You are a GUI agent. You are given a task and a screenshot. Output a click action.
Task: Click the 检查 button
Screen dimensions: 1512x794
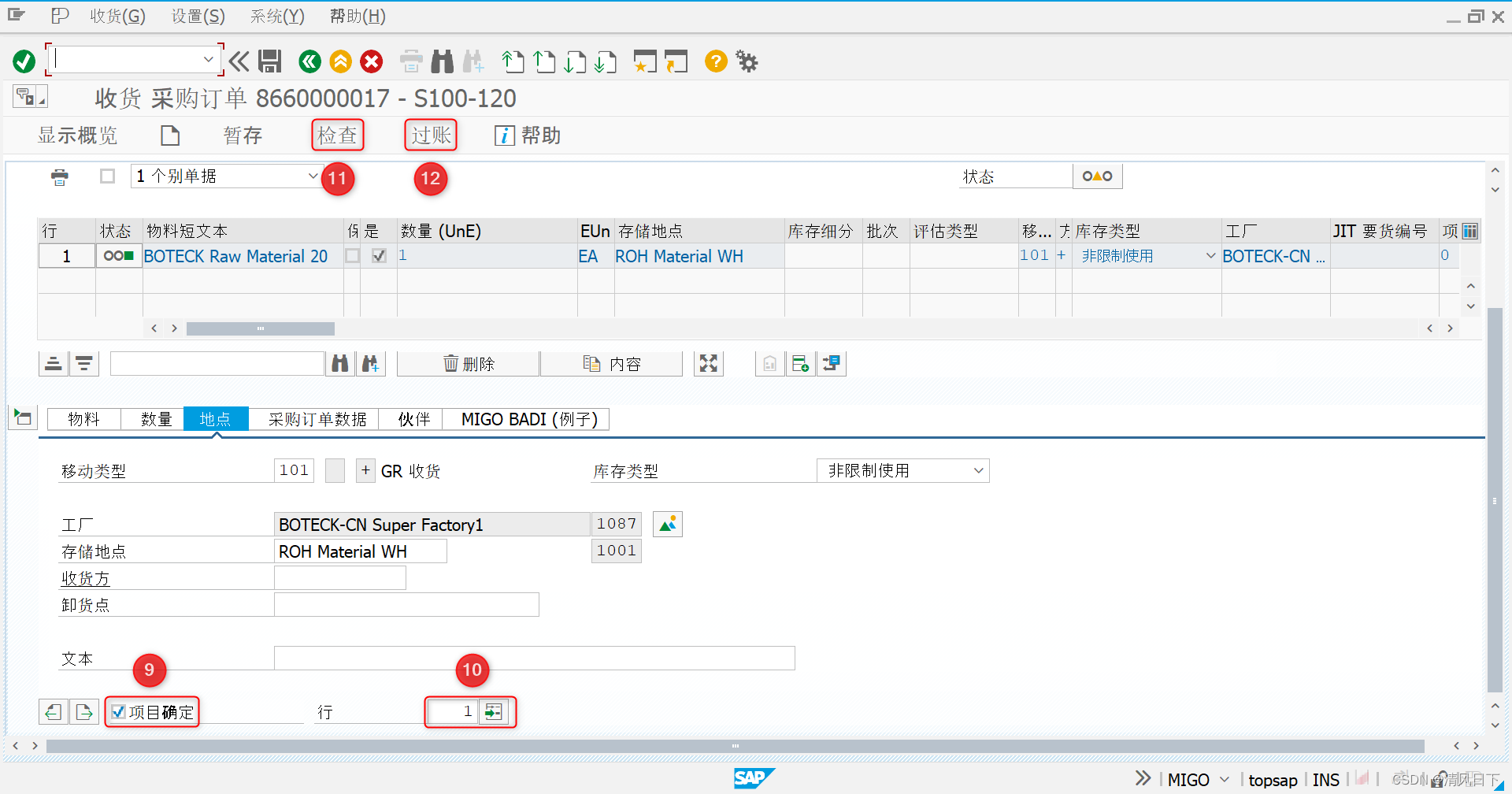(337, 135)
